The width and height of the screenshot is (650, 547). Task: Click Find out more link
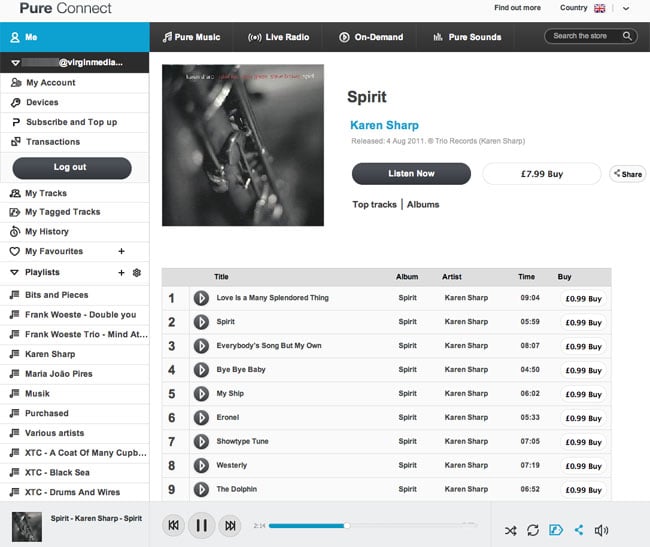[x=517, y=8]
